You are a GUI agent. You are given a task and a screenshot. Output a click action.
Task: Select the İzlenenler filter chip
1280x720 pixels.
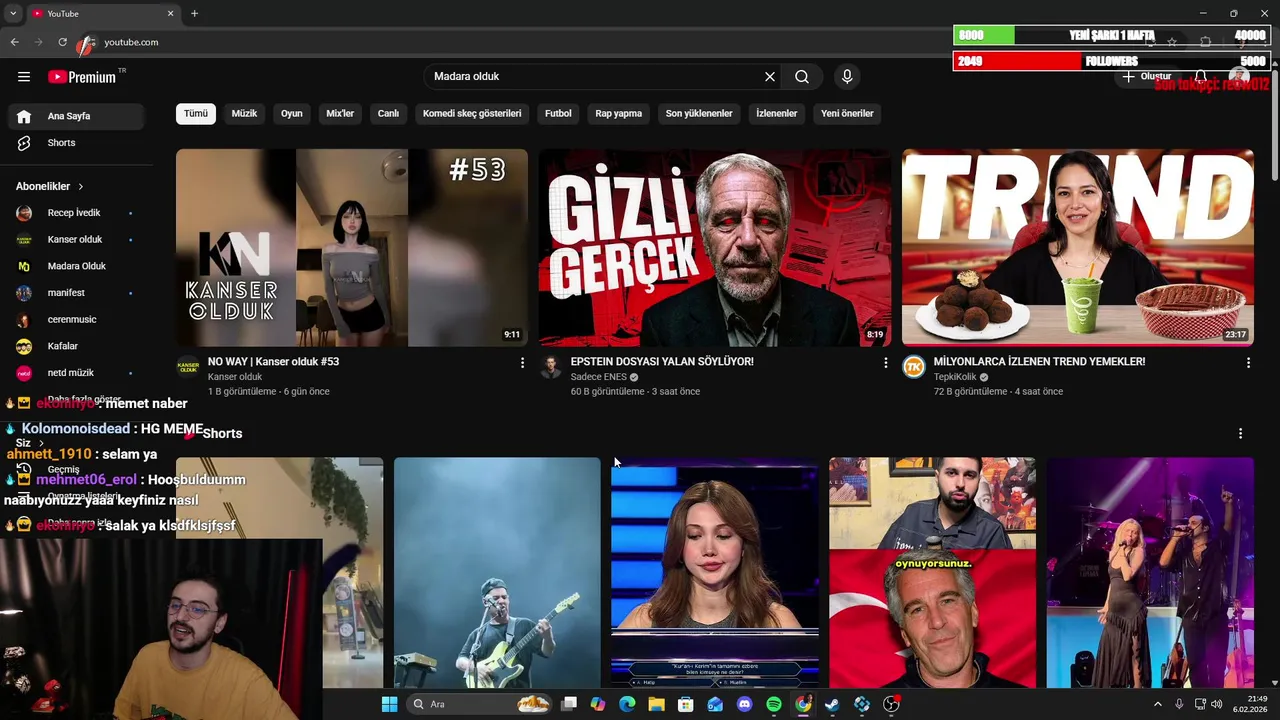777,113
